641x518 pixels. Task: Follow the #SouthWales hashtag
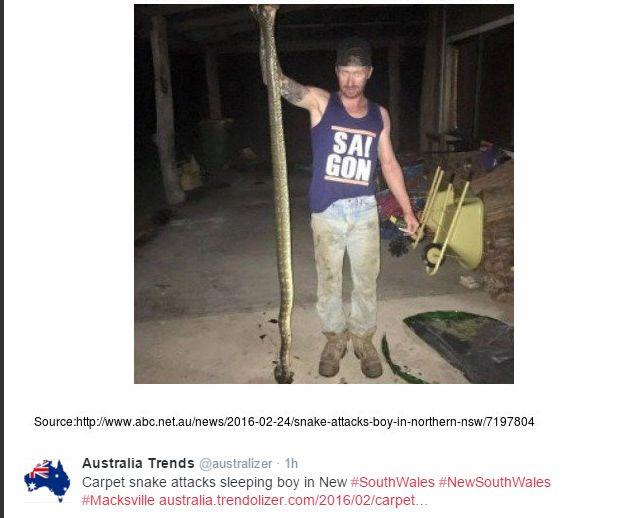click(393, 482)
